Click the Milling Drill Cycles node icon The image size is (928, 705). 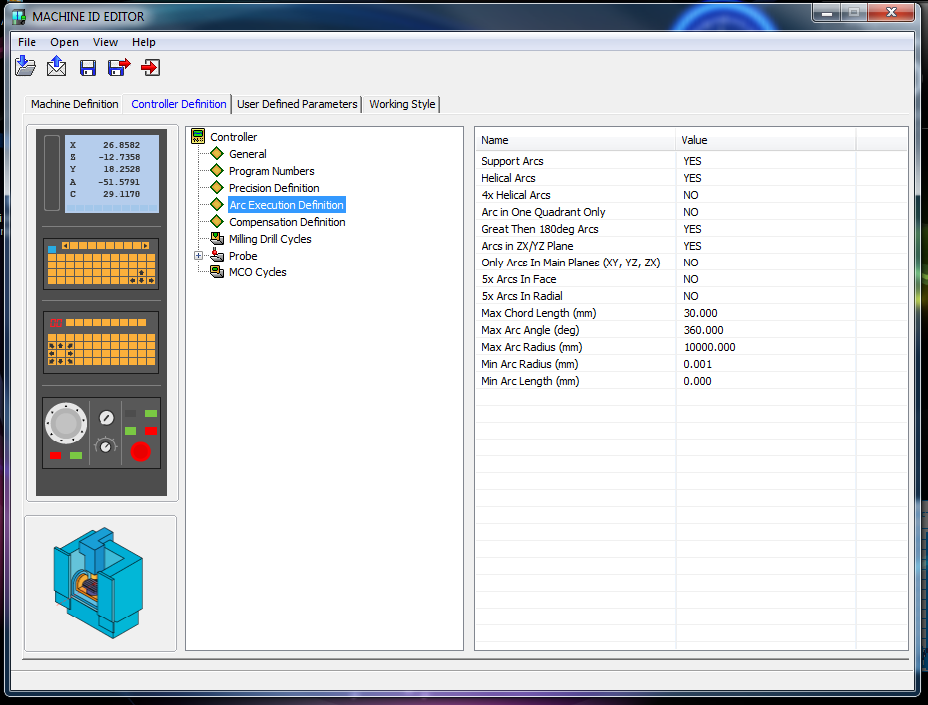[x=217, y=239]
